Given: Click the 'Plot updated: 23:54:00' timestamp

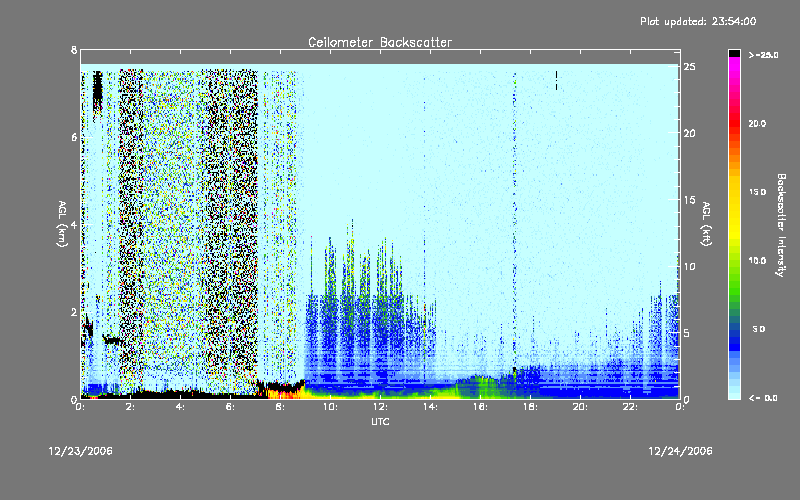Looking at the screenshot, I should [x=698, y=21].
